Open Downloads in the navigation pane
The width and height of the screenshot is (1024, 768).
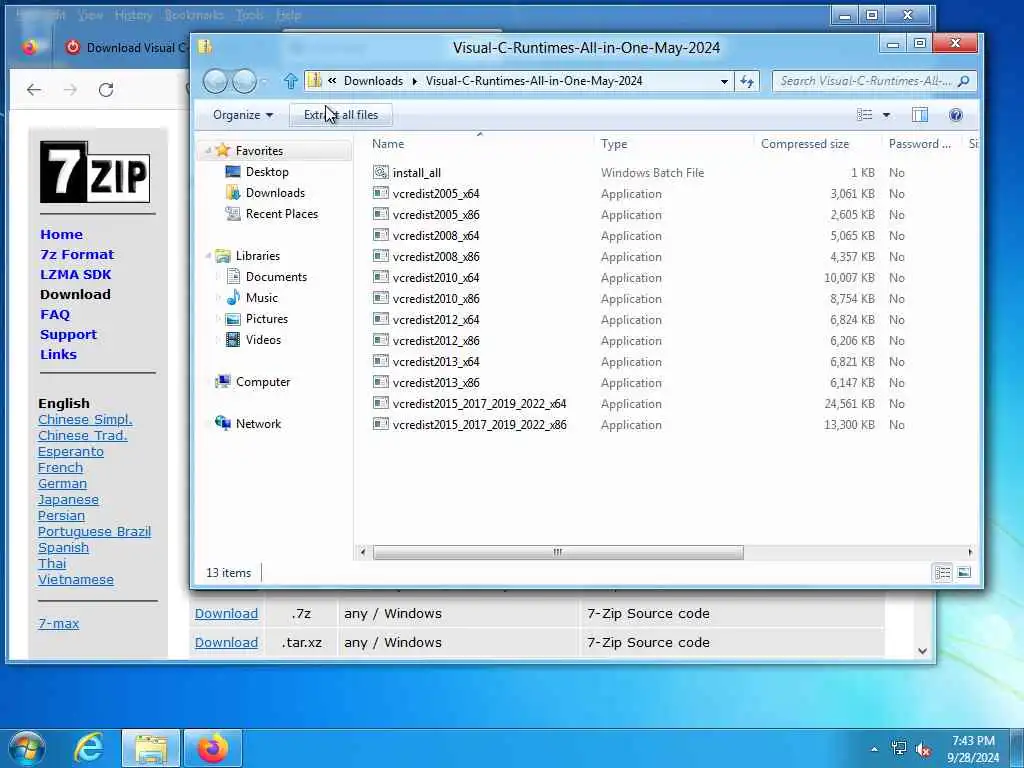tap(275, 193)
